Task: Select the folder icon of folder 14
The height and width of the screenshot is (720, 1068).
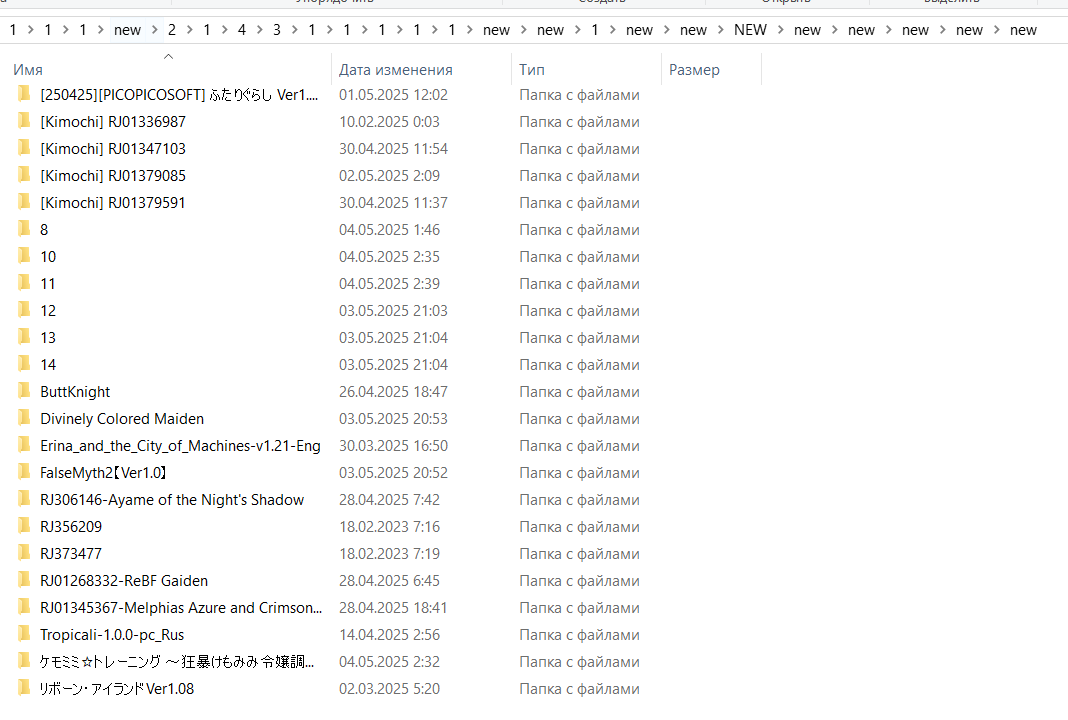Action: click(24, 364)
